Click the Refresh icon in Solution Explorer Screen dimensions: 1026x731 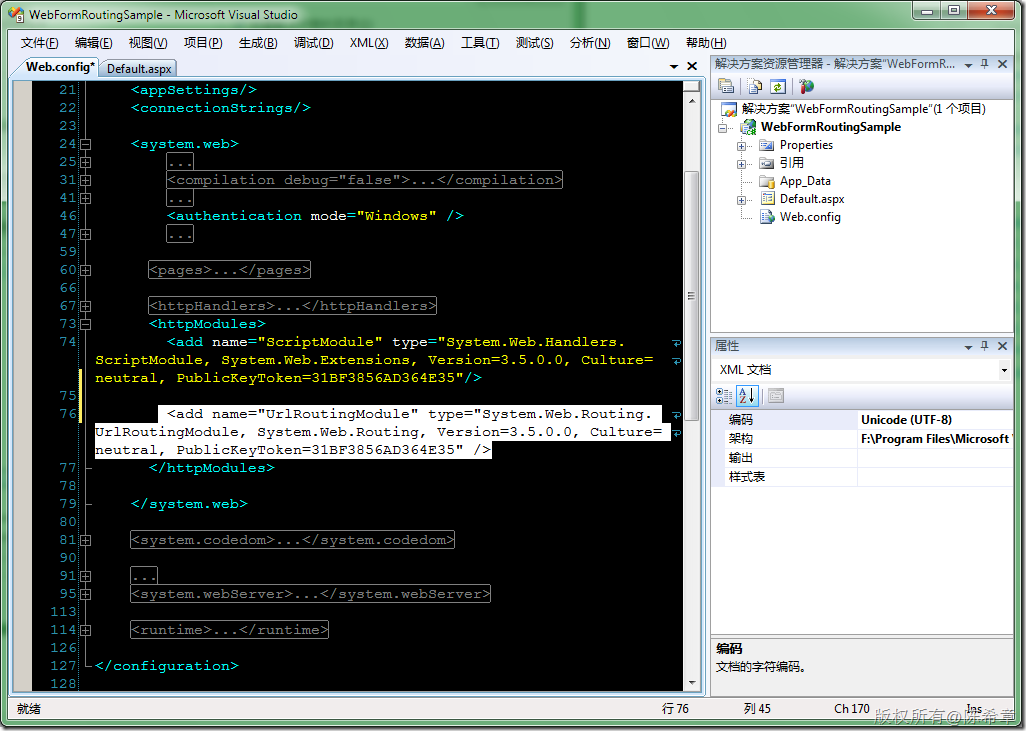pos(777,86)
